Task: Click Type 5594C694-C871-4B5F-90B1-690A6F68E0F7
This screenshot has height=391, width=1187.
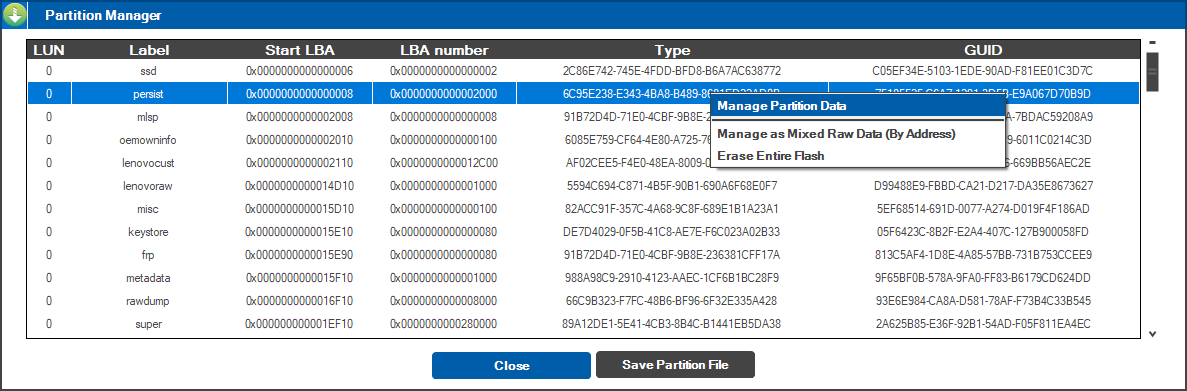Action: tap(672, 186)
